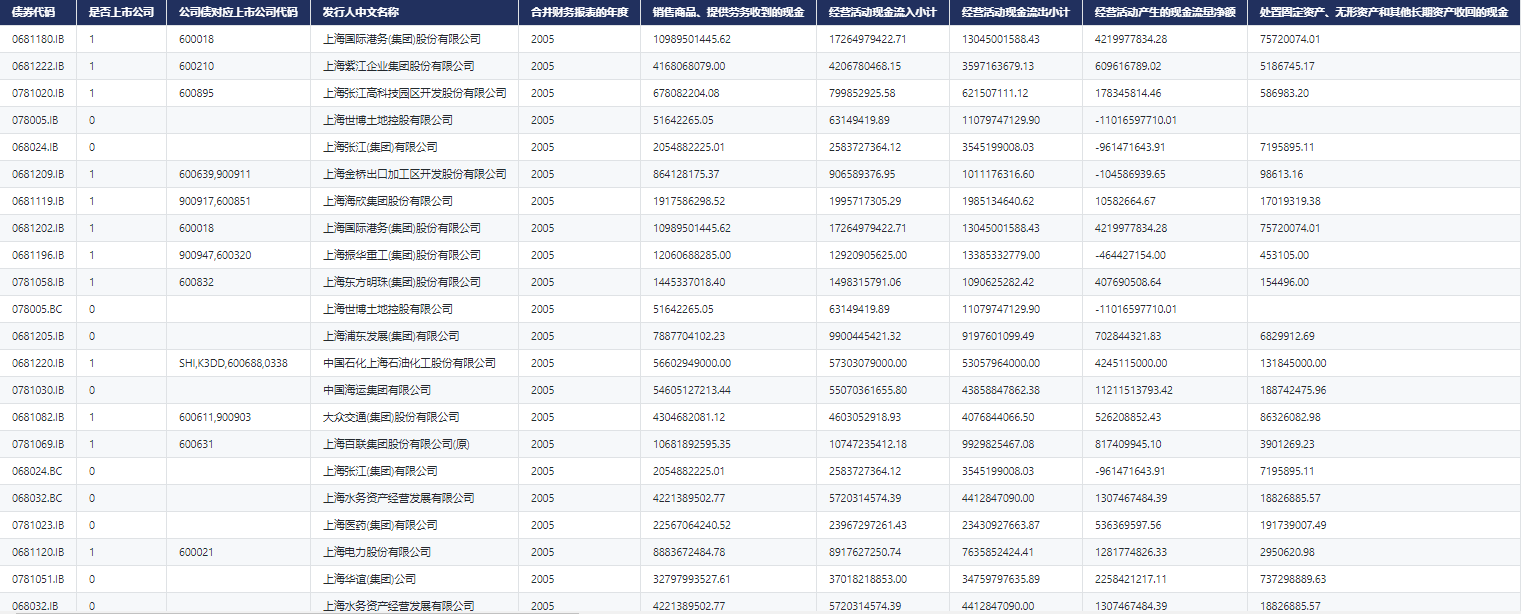Click the 债券代码 column header

point(33,13)
